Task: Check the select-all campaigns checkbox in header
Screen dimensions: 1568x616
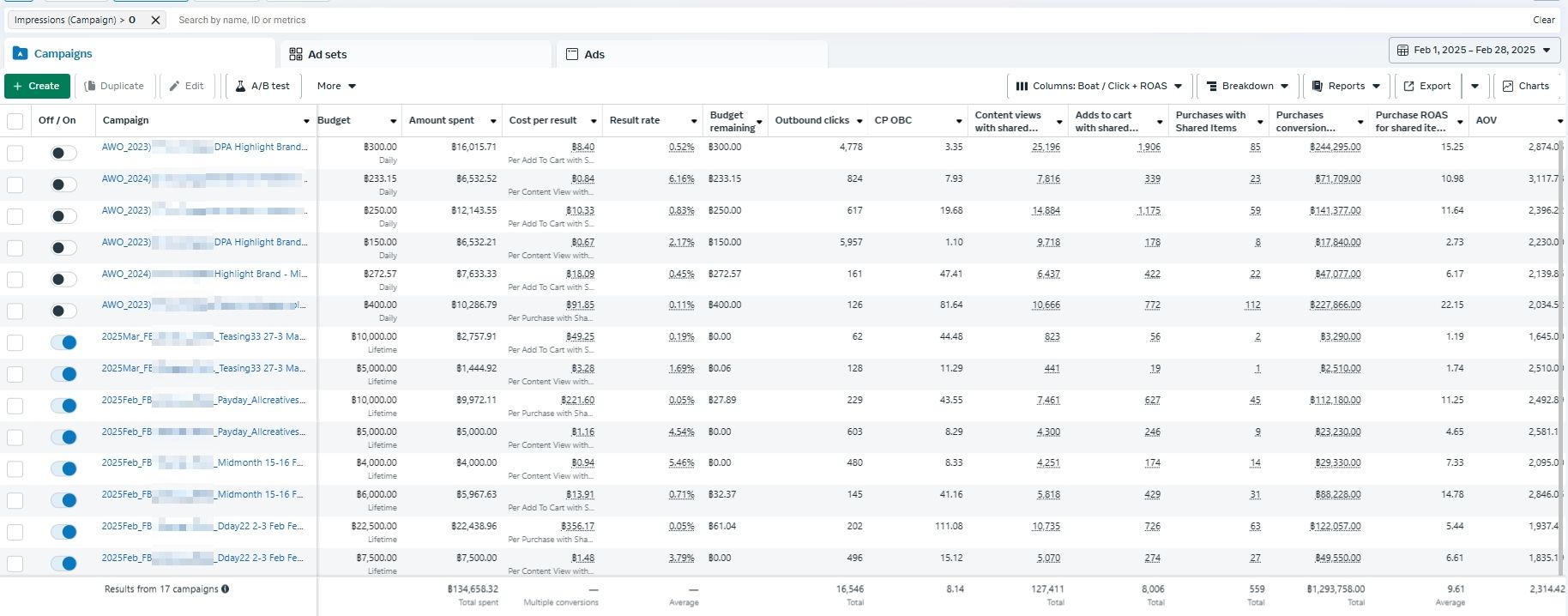Action: 15,121
